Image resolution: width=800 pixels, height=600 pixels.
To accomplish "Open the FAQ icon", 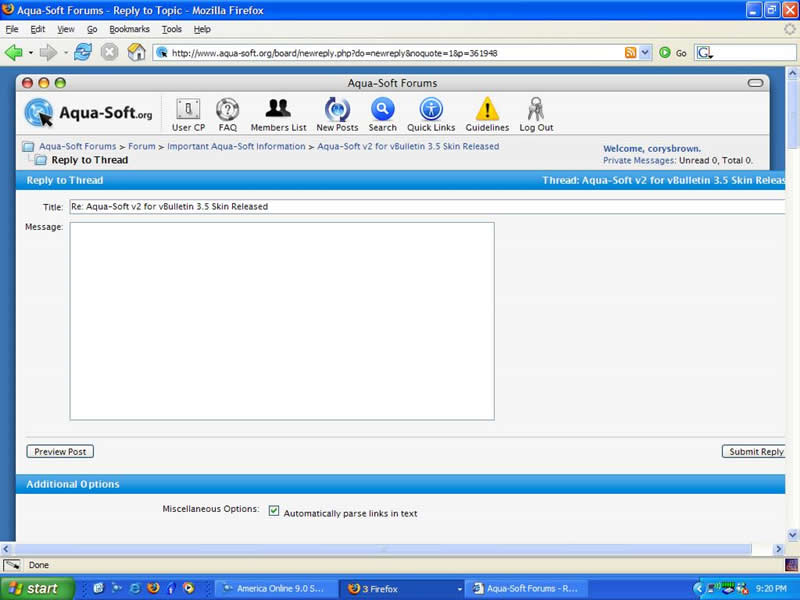I will tap(228, 109).
